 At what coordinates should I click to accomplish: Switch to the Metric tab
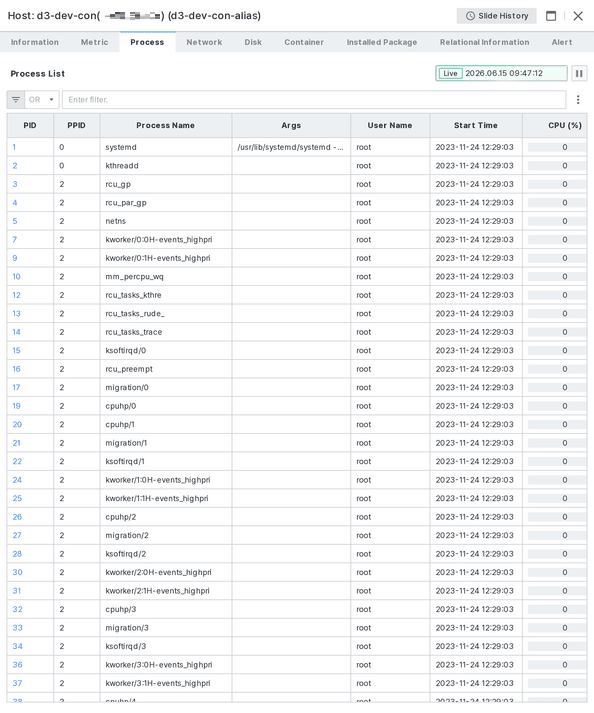coord(95,42)
